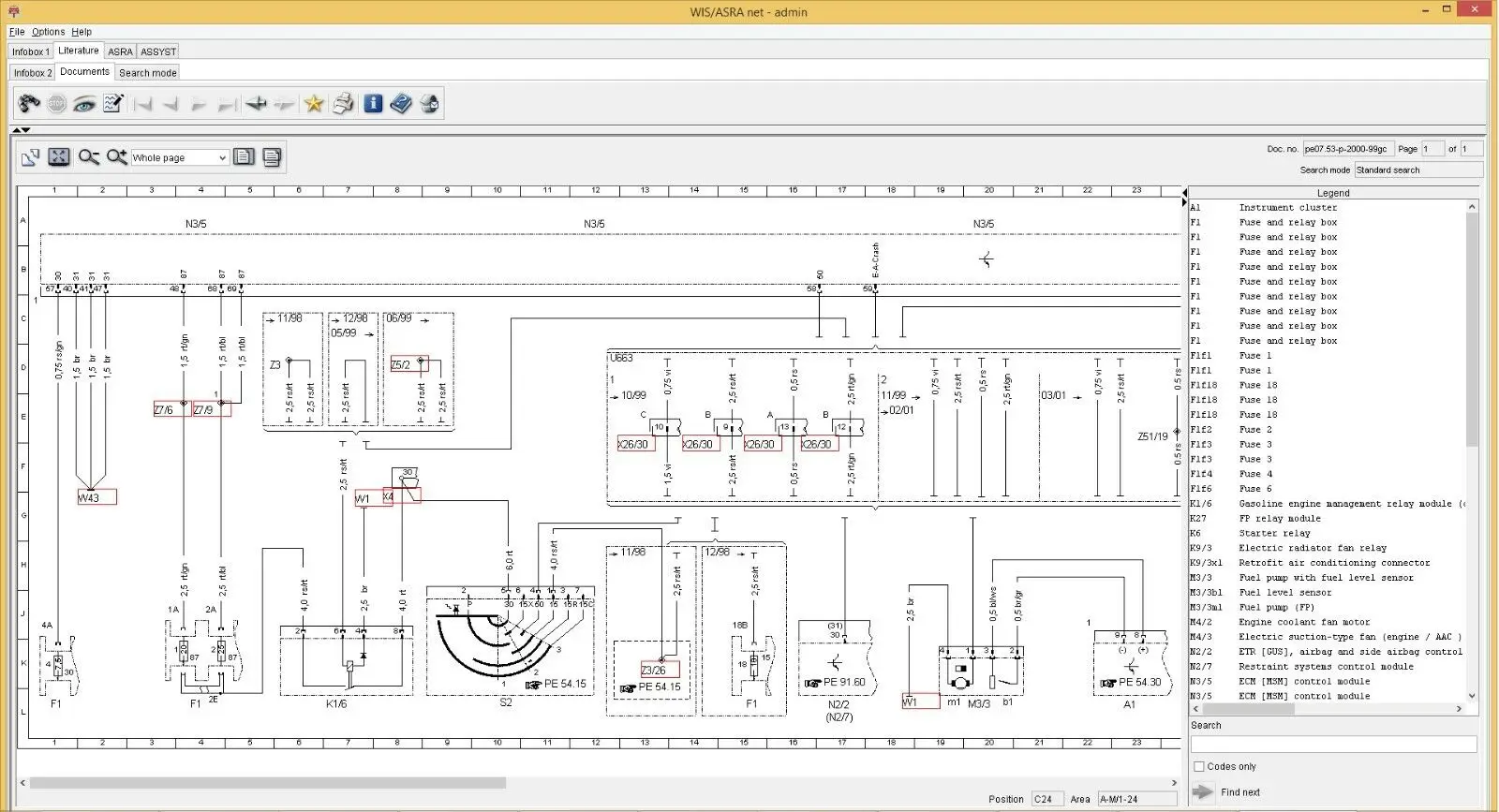
Task: Click the W43 component link in diagram
Action: tap(97, 497)
